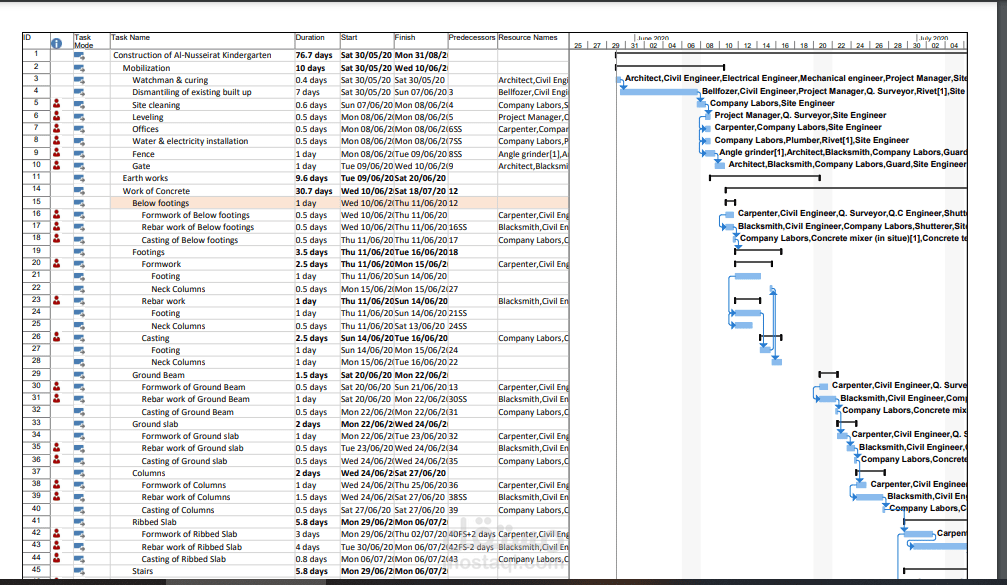Click overallocated icon for Formwork of Ground Beam
This screenshot has height=585, width=1007.
pos(57,387)
